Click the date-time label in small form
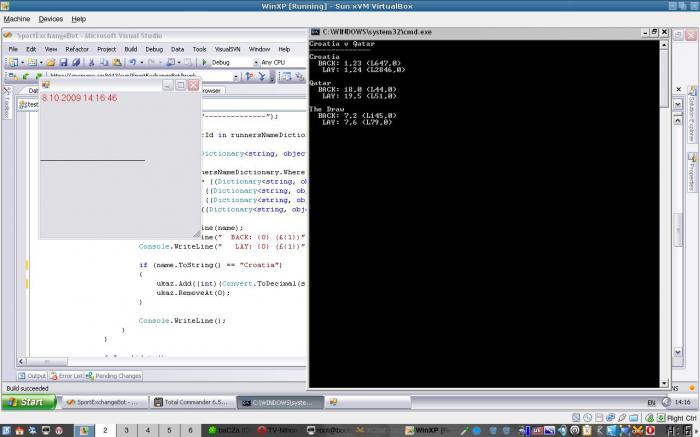Image resolution: width=700 pixels, height=437 pixels. (x=79, y=98)
